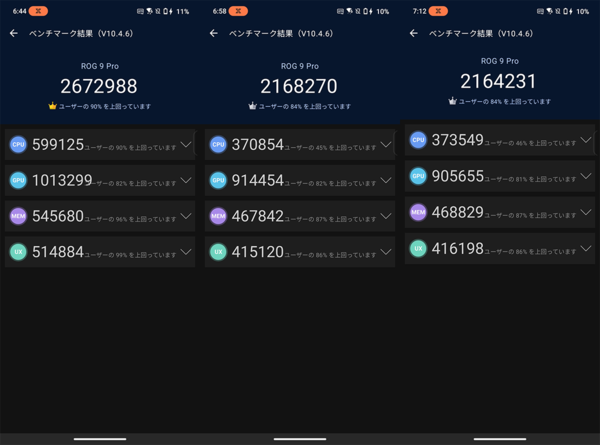This screenshot has height=445, width=600.
Task: Expand MEM 545680 row chevron
Action: [186, 216]
